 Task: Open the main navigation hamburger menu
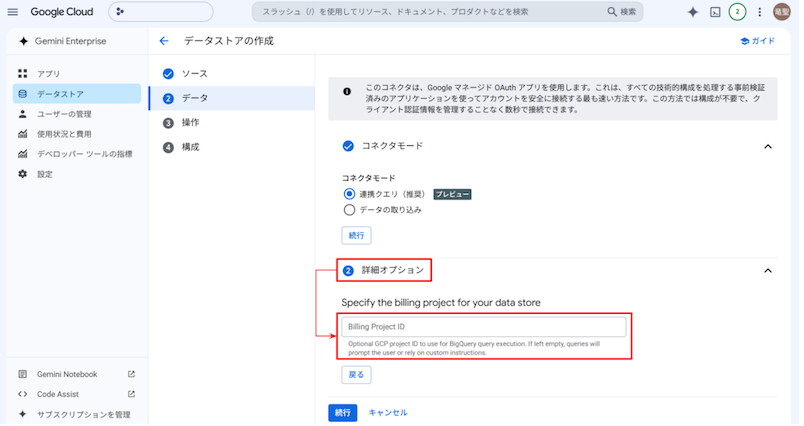13,12
